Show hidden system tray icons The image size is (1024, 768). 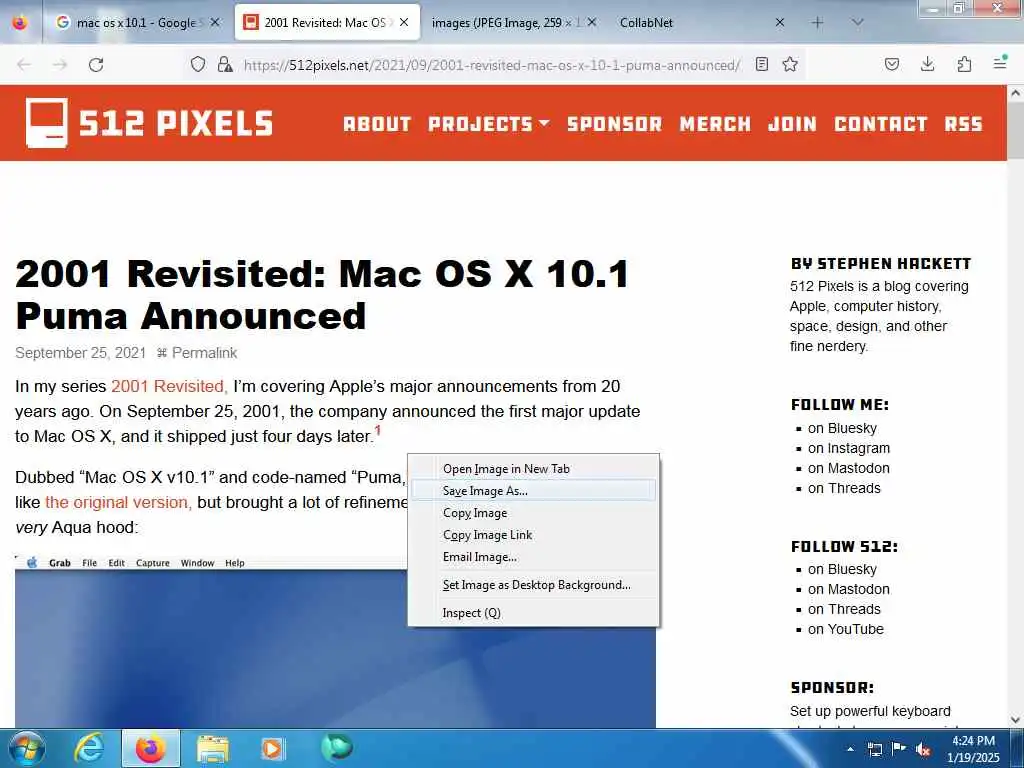tap(850, 749)
